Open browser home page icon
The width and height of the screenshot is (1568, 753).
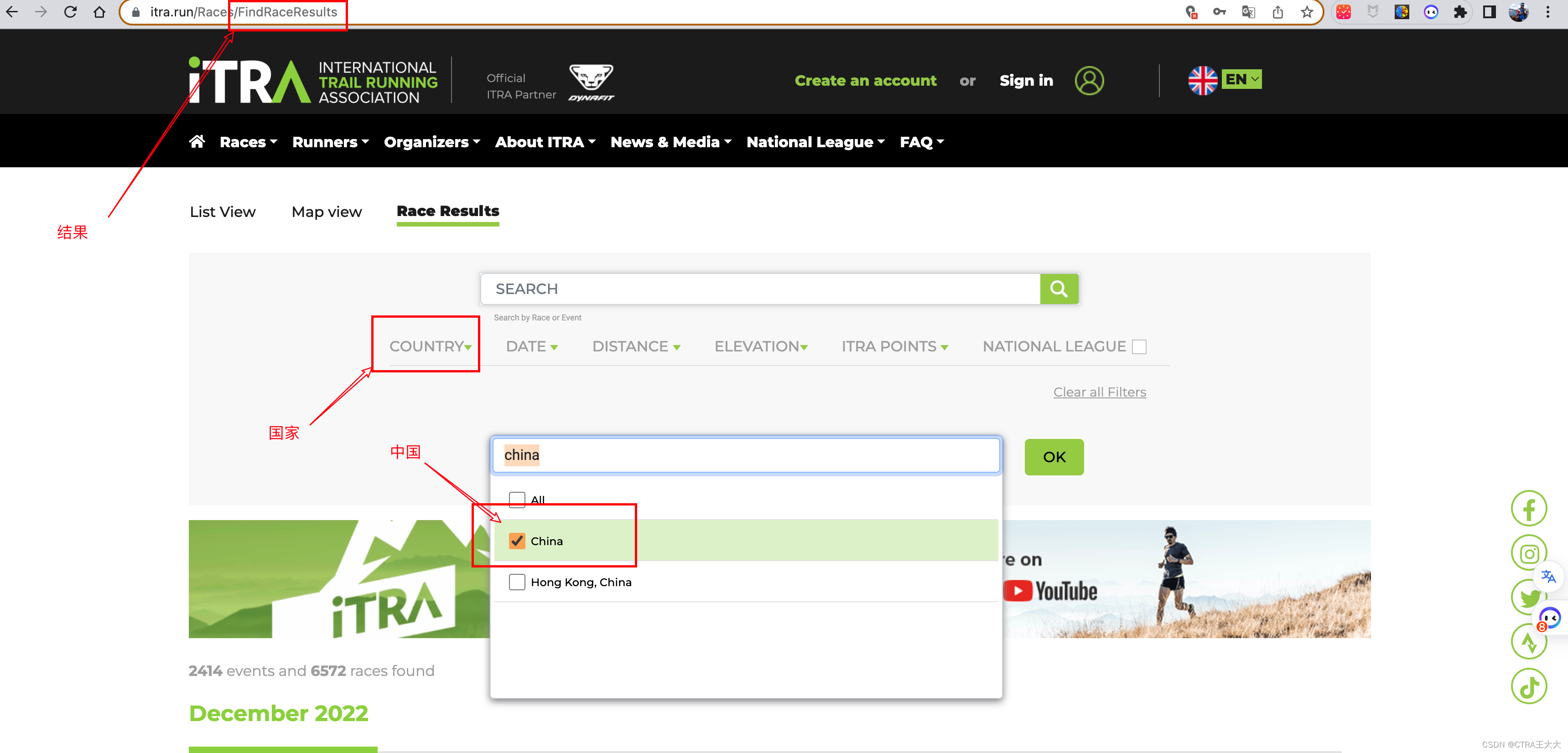tap(99, 11)
